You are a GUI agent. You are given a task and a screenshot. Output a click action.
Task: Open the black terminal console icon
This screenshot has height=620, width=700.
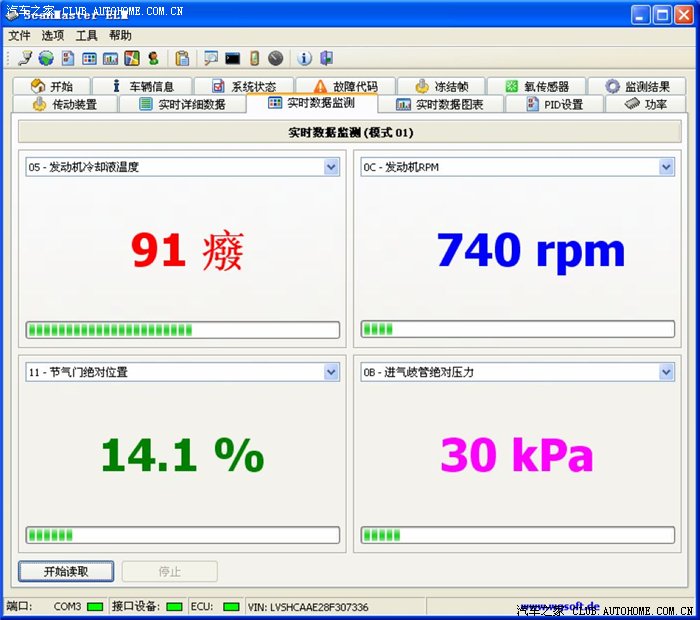click(232, 58)
